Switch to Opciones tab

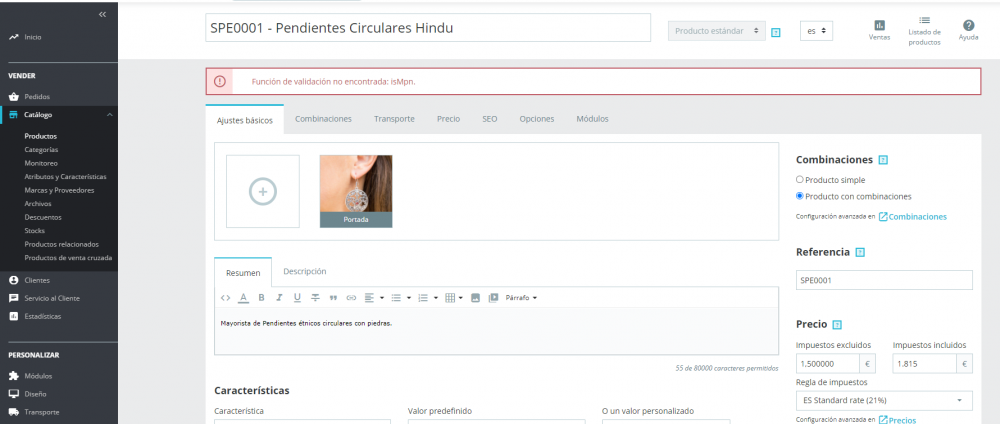tap(537, 119)
